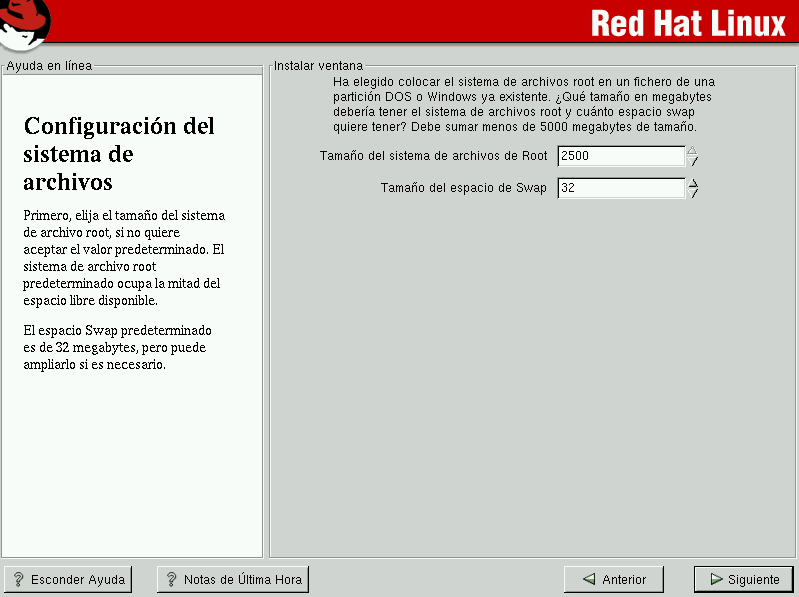
Task: Decrease the Root filesystem size with down arrow
Action: point(692,161)
